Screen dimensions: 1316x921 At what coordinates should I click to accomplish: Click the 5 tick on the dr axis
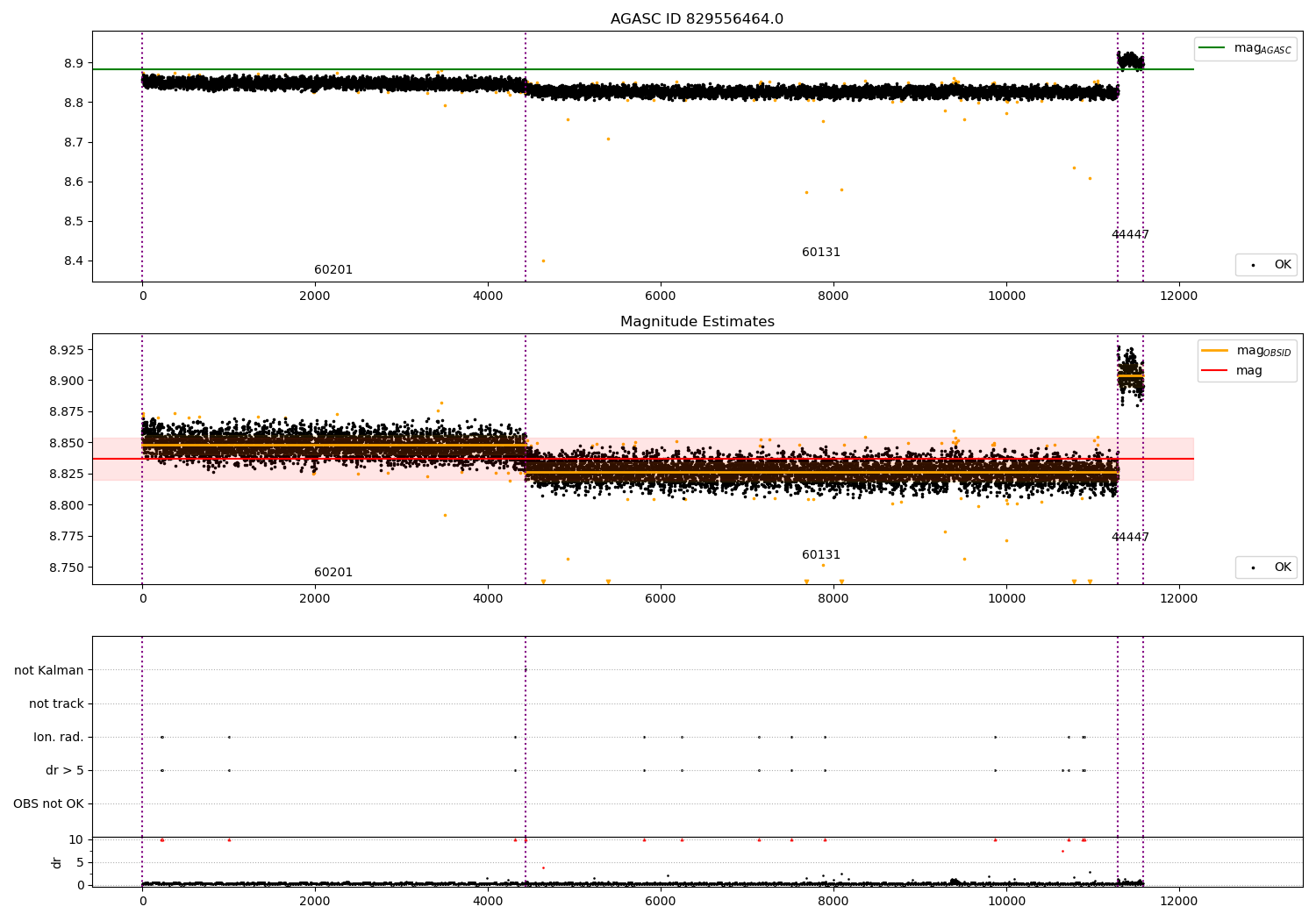pos(80,863)
